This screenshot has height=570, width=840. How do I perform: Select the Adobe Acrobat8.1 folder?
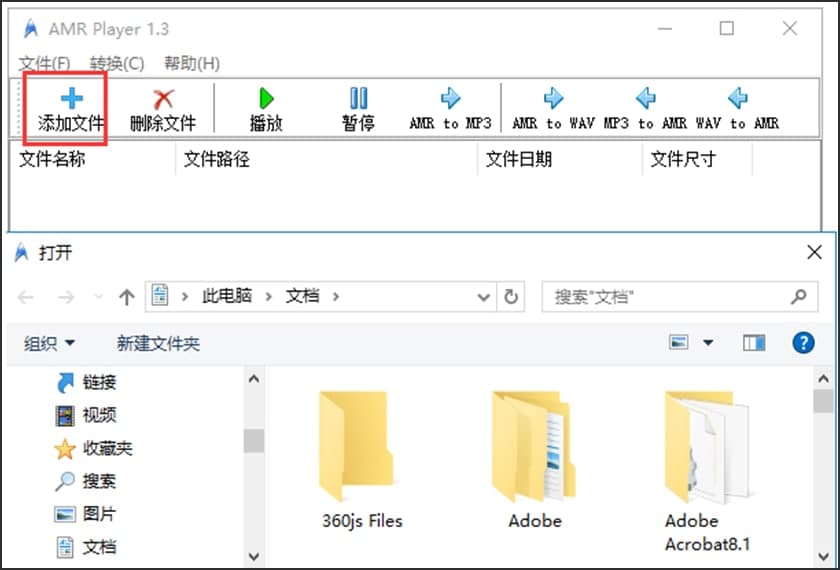[x=707, y=471]
